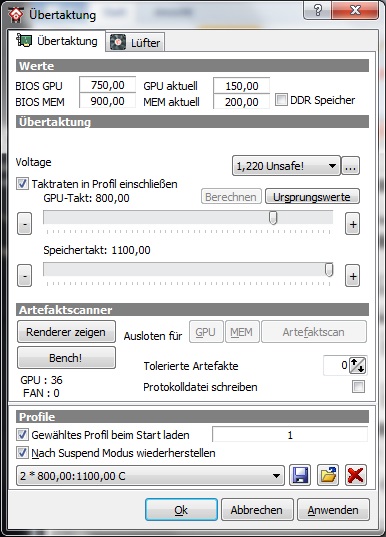Click Renderer zeigen button
Image resolution: width=386 pixels, height=537 pixels.
(x=66, y=332)
